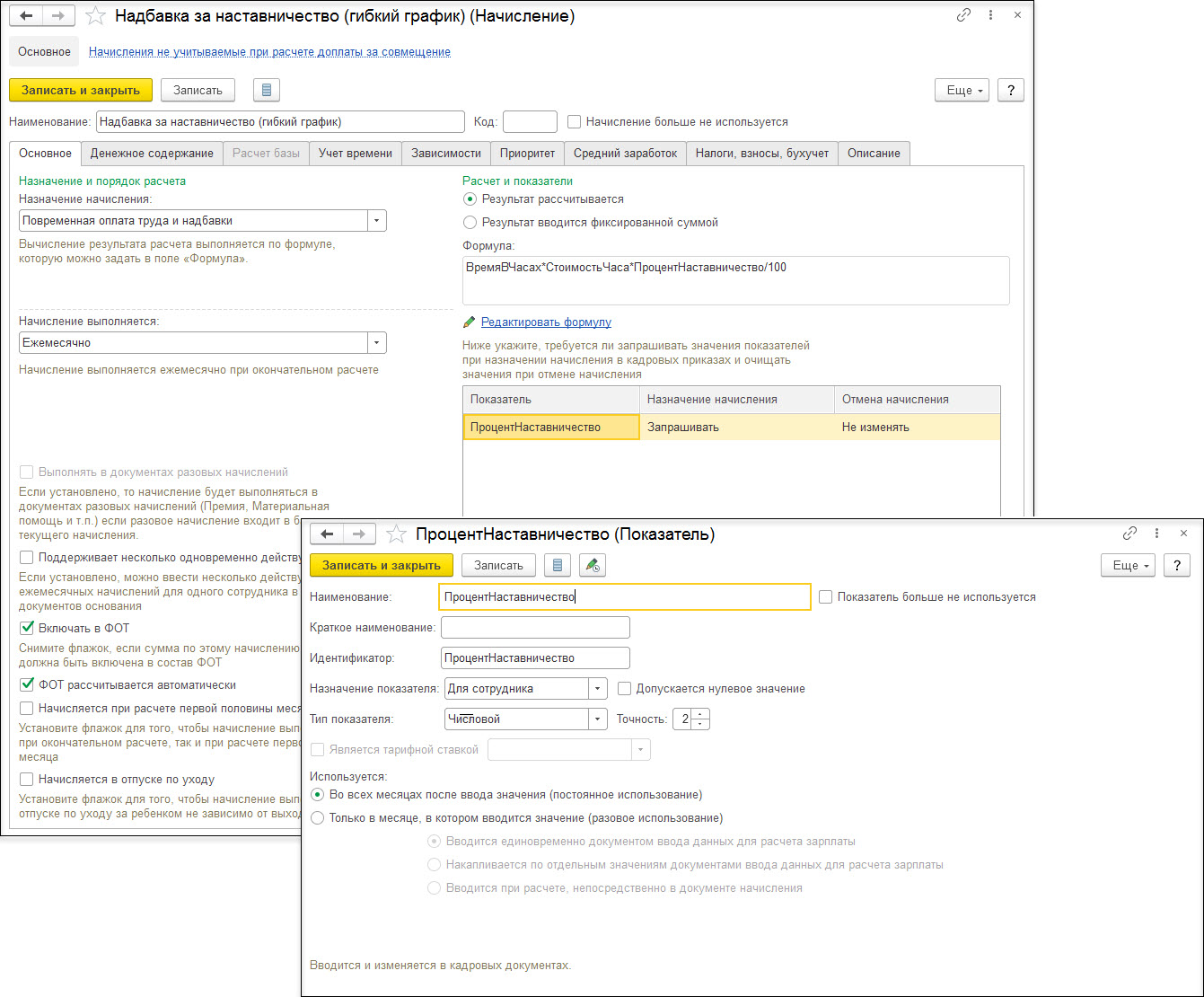Click the Идентификатор input field
1204x997 pixels.
click(x=536, y=657)
